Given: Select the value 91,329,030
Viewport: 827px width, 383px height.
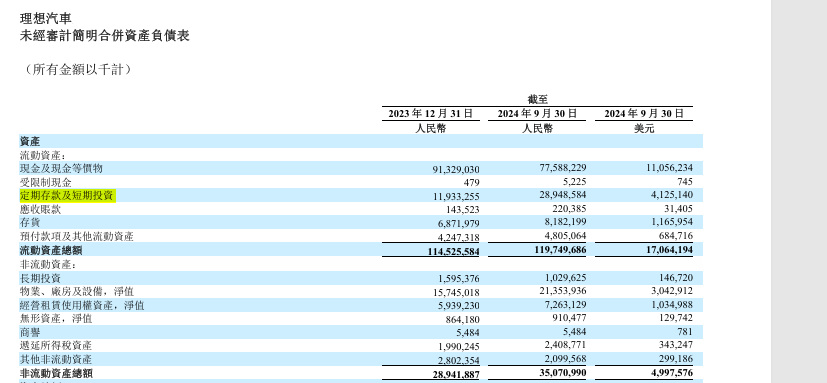Looking at the screenshot, I should pyautogui.click(x=456, y=169).
